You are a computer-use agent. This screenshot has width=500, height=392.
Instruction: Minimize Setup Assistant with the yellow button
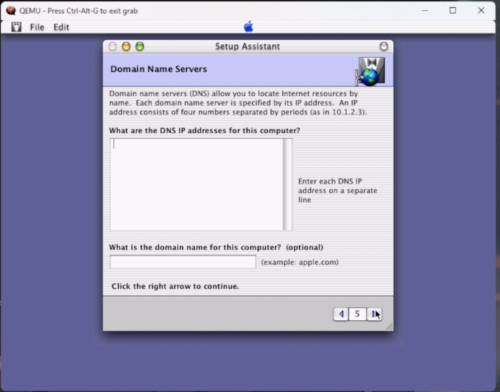coord(126,47)
